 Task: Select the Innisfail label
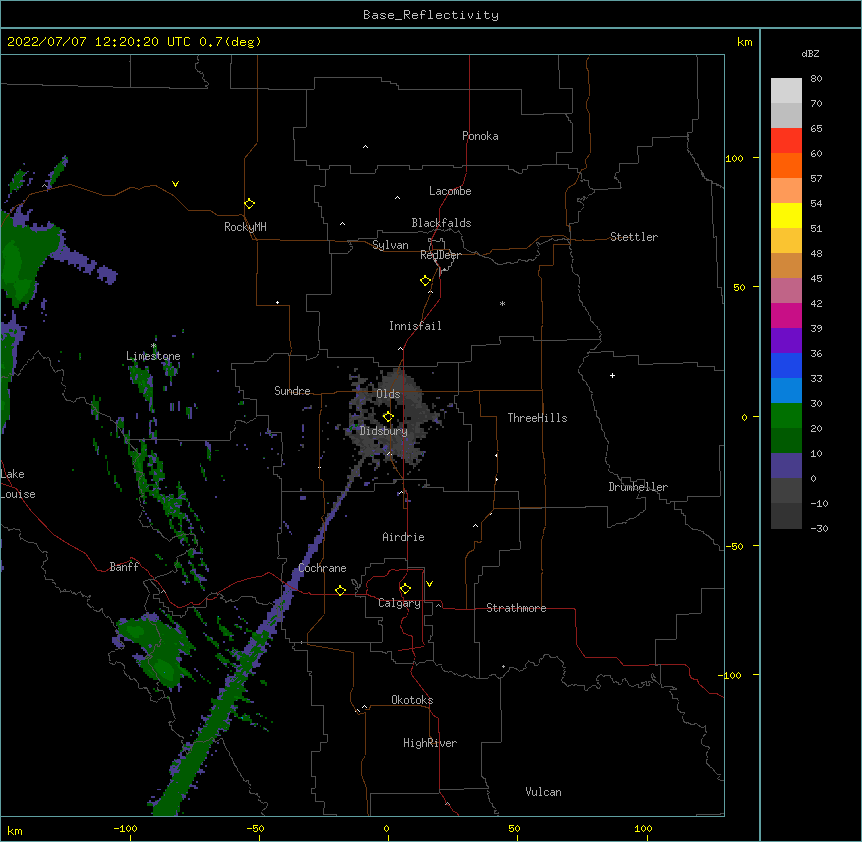pos(415,326)
